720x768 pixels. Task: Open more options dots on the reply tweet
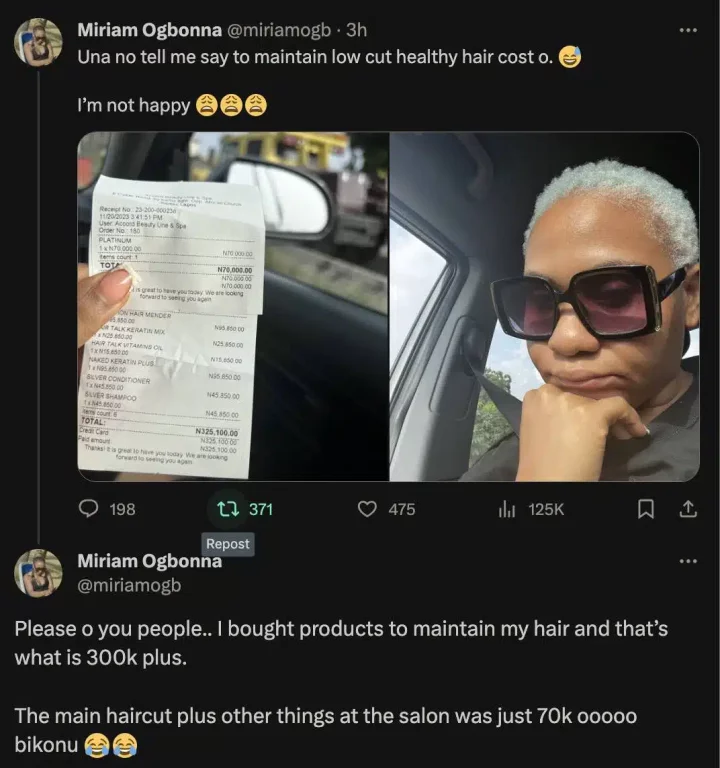688,561
